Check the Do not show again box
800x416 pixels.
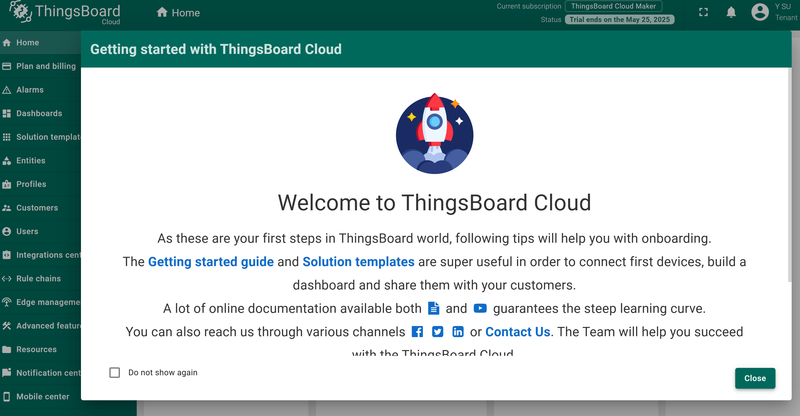(115, 373)
